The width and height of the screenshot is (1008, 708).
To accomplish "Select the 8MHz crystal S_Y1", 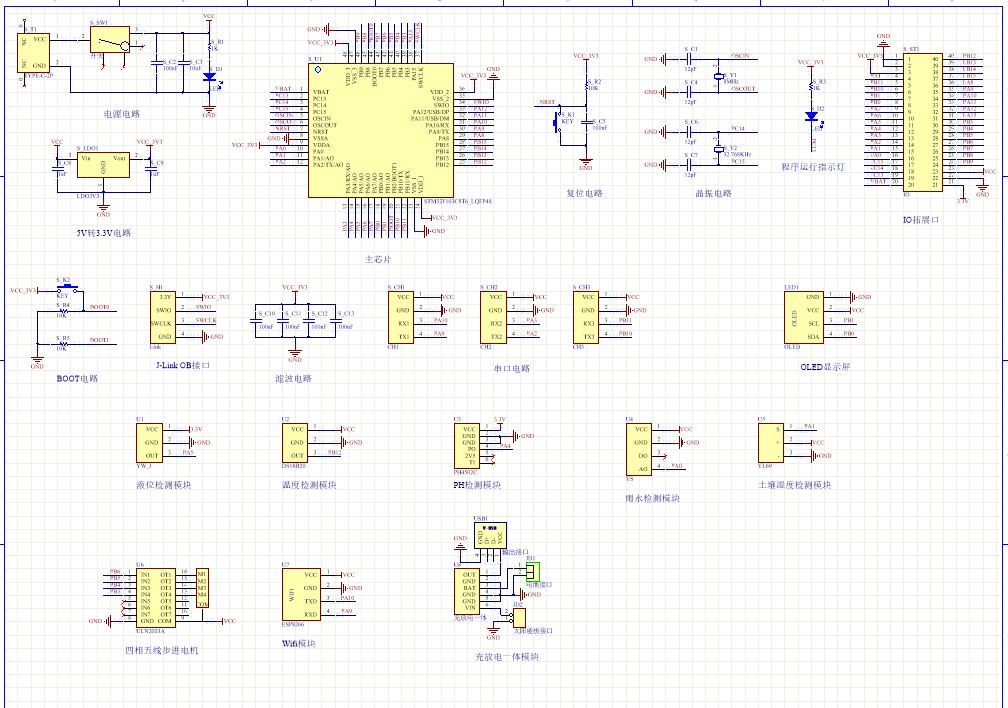I will [719, 77].
